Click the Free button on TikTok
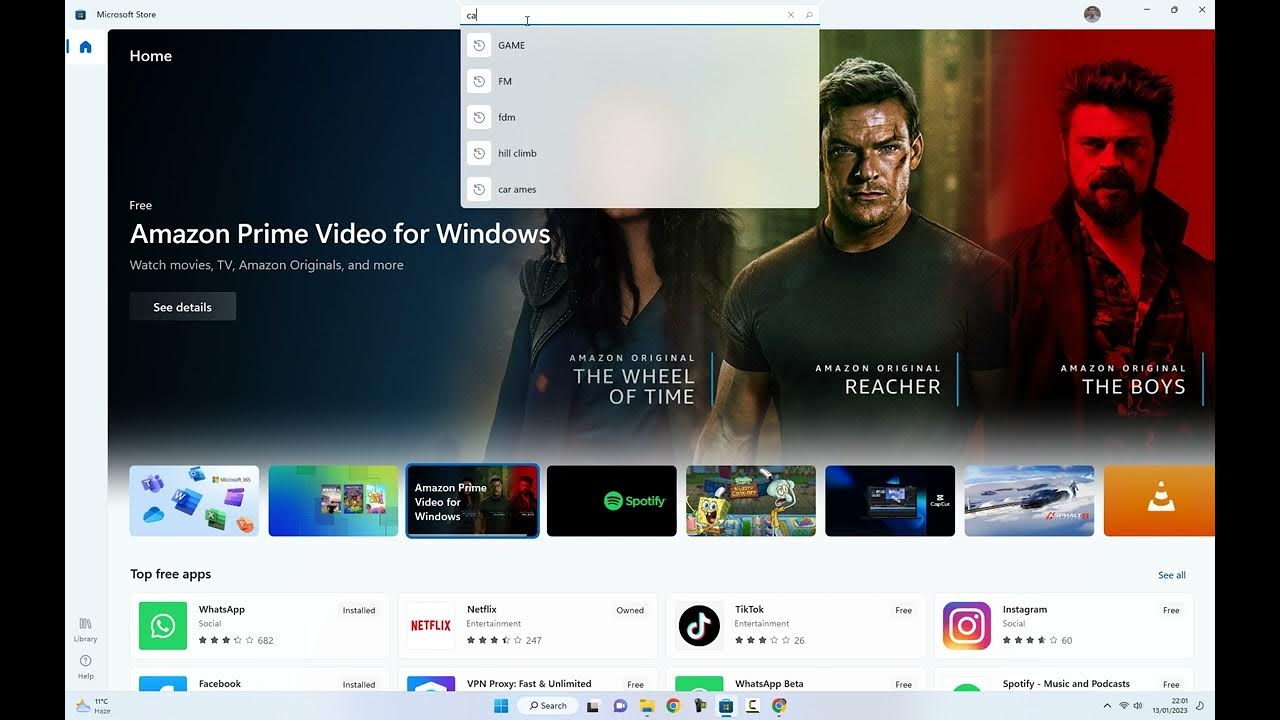This screenshot has width=1280, height=720. pos(904,610)
